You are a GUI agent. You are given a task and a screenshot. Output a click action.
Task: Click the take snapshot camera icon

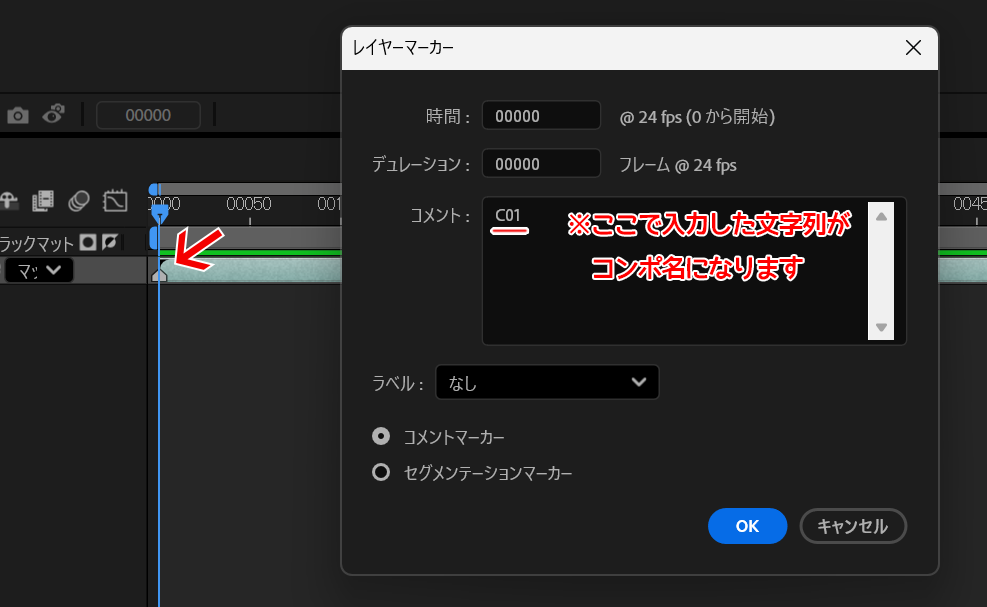click(18, 116)
